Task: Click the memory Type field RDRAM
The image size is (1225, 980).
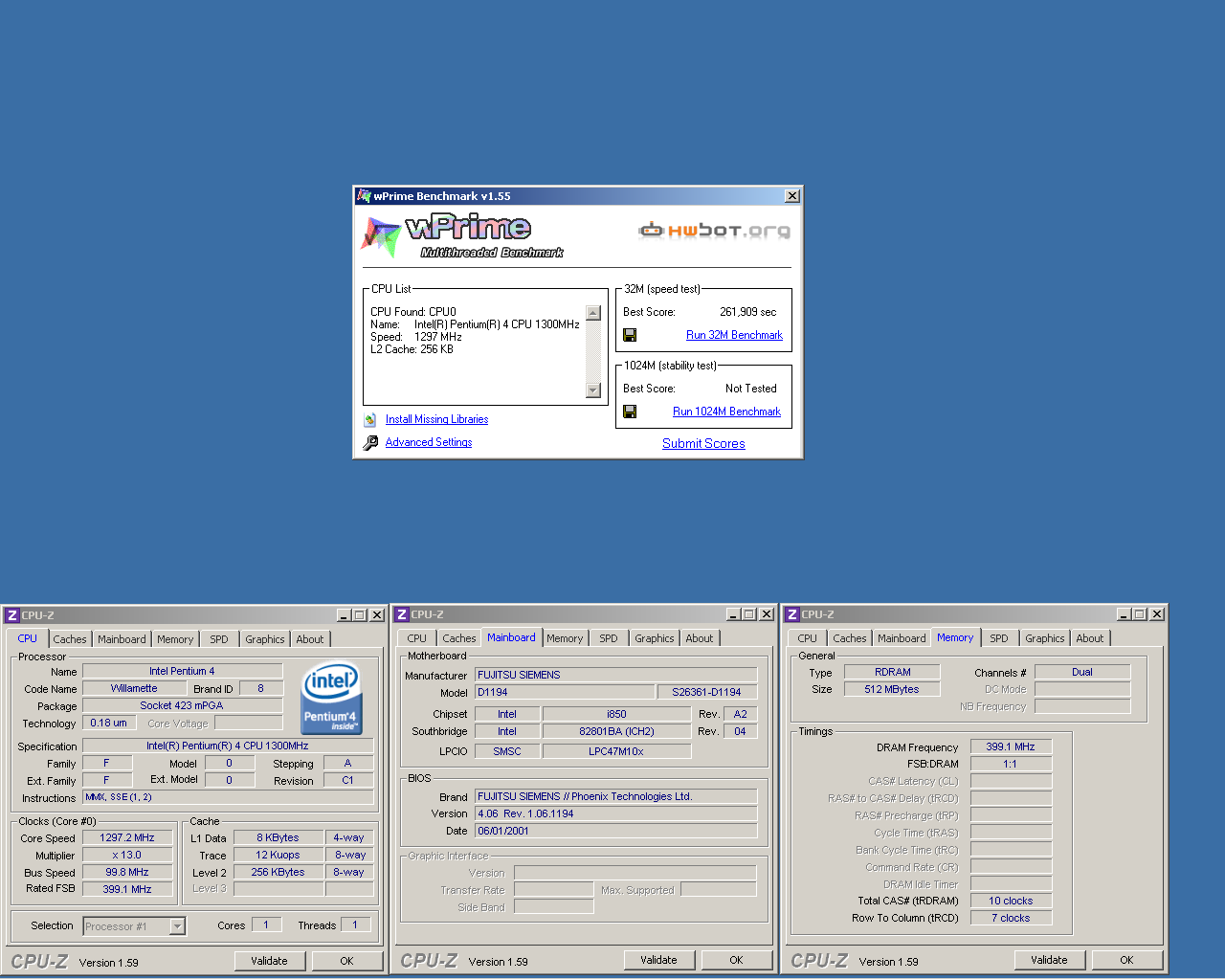Action: (x=893, y=672)
